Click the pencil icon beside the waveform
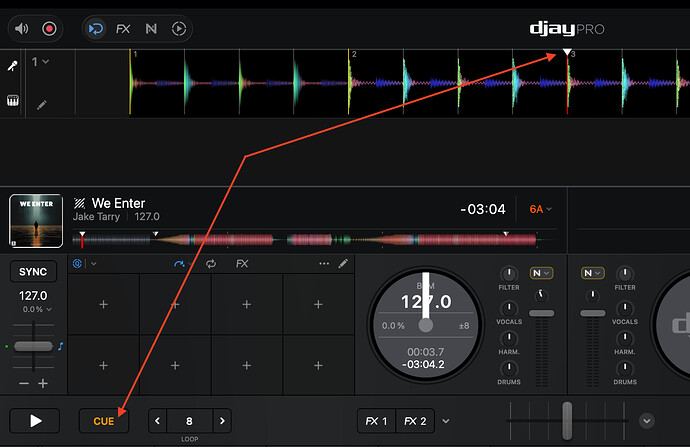The height and width of the screenshot is (447, 690). click(42, 104)
